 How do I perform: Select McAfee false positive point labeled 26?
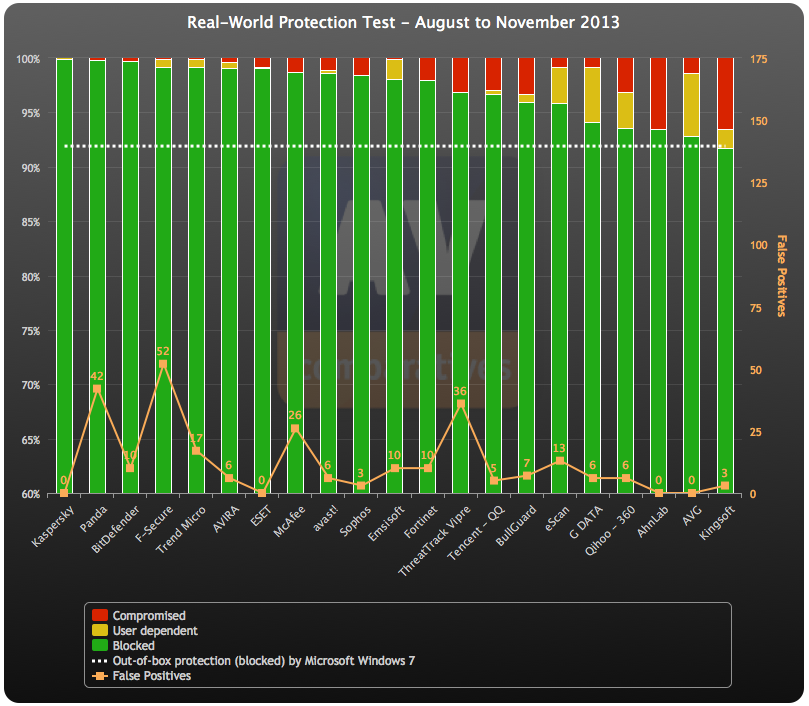coord(295,429)
